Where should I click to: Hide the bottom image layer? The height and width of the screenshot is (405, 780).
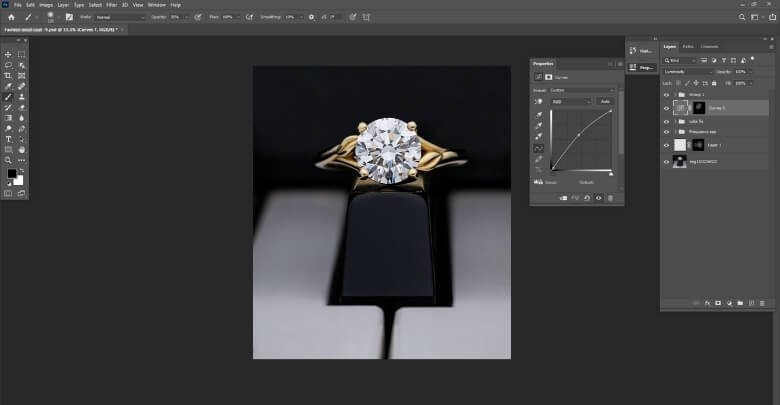[667, 162]
